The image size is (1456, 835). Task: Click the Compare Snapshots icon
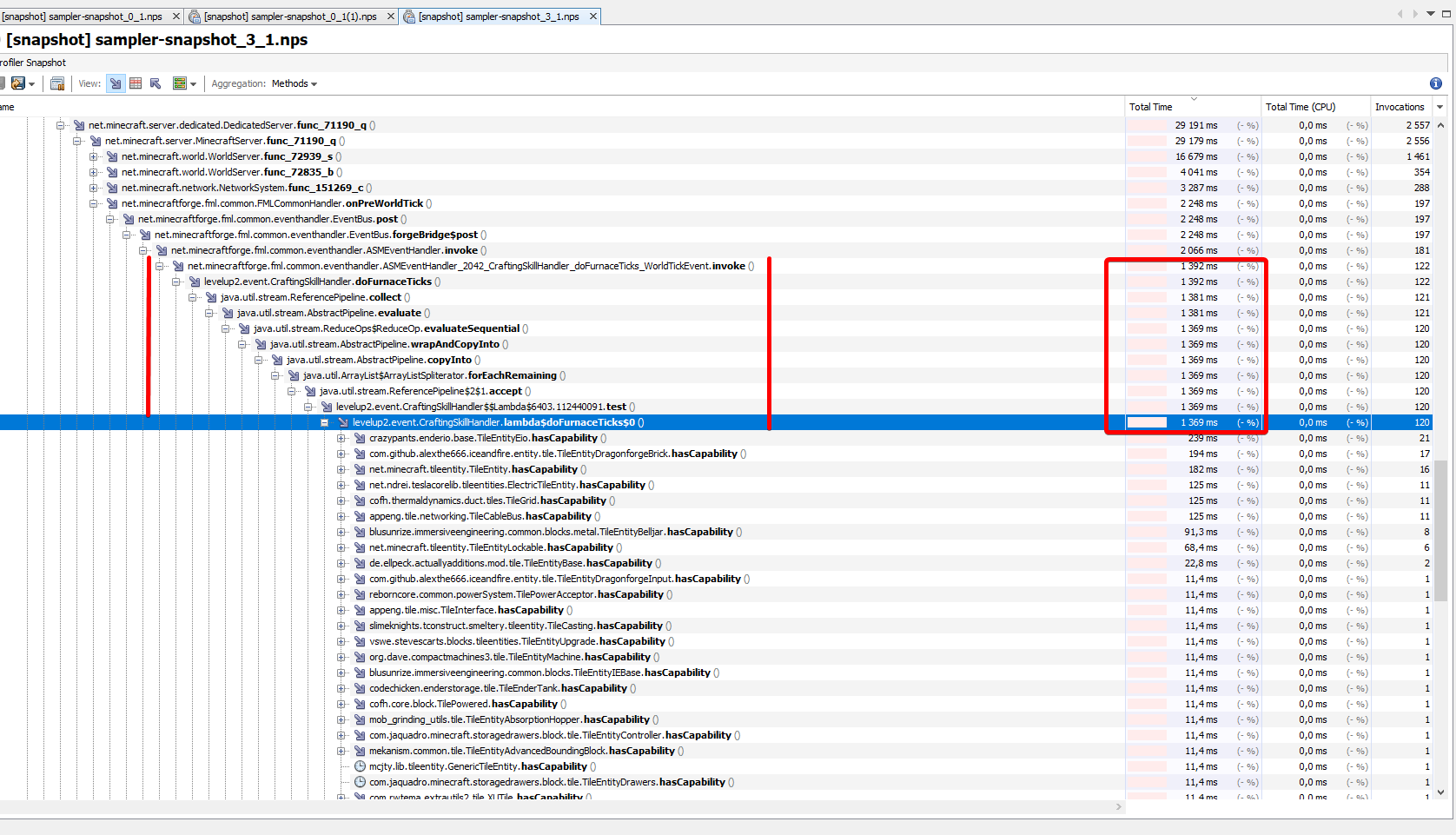57,83
